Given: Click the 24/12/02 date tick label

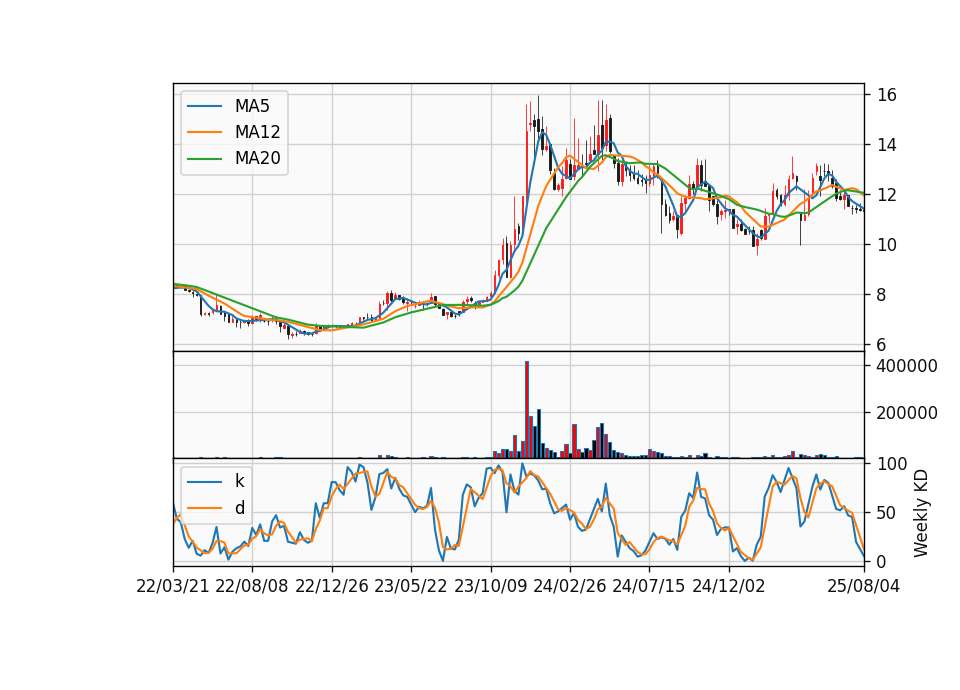Looking at the screenshot, I should click(729, 586).
